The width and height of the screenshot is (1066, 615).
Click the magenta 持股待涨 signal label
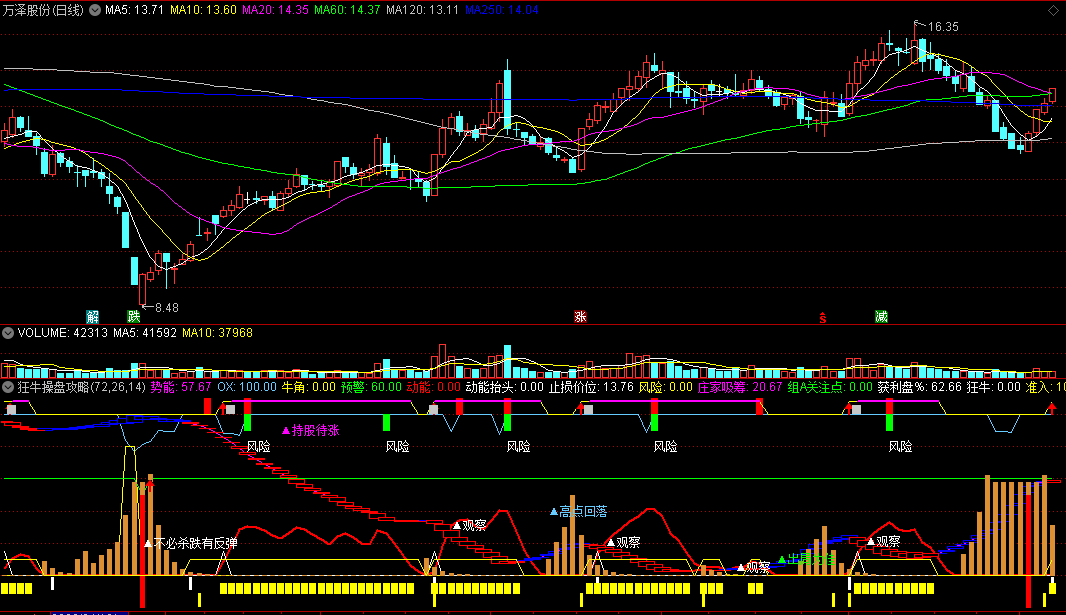[x=311, y=430]
